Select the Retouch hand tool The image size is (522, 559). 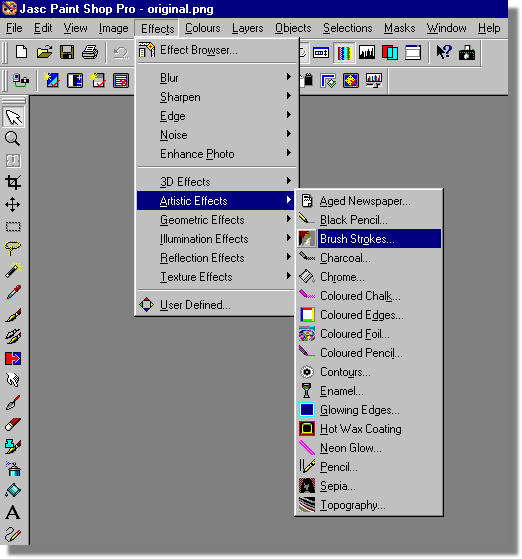[x=13, y=380]
